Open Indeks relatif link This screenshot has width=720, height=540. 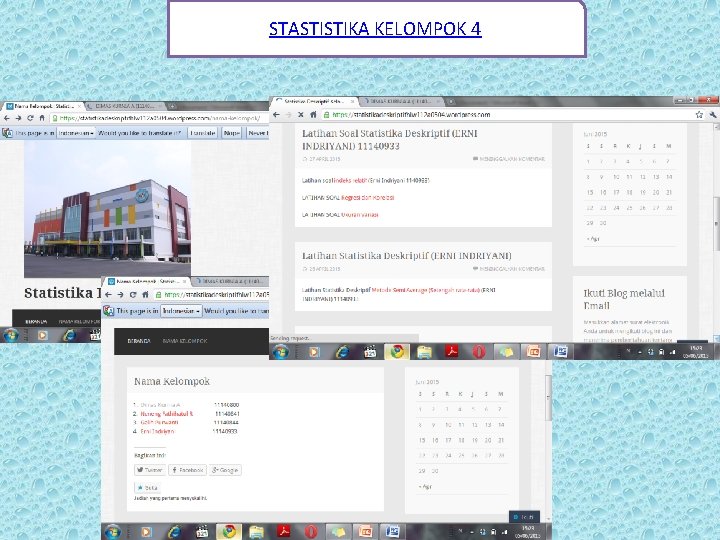pos(350,180)
